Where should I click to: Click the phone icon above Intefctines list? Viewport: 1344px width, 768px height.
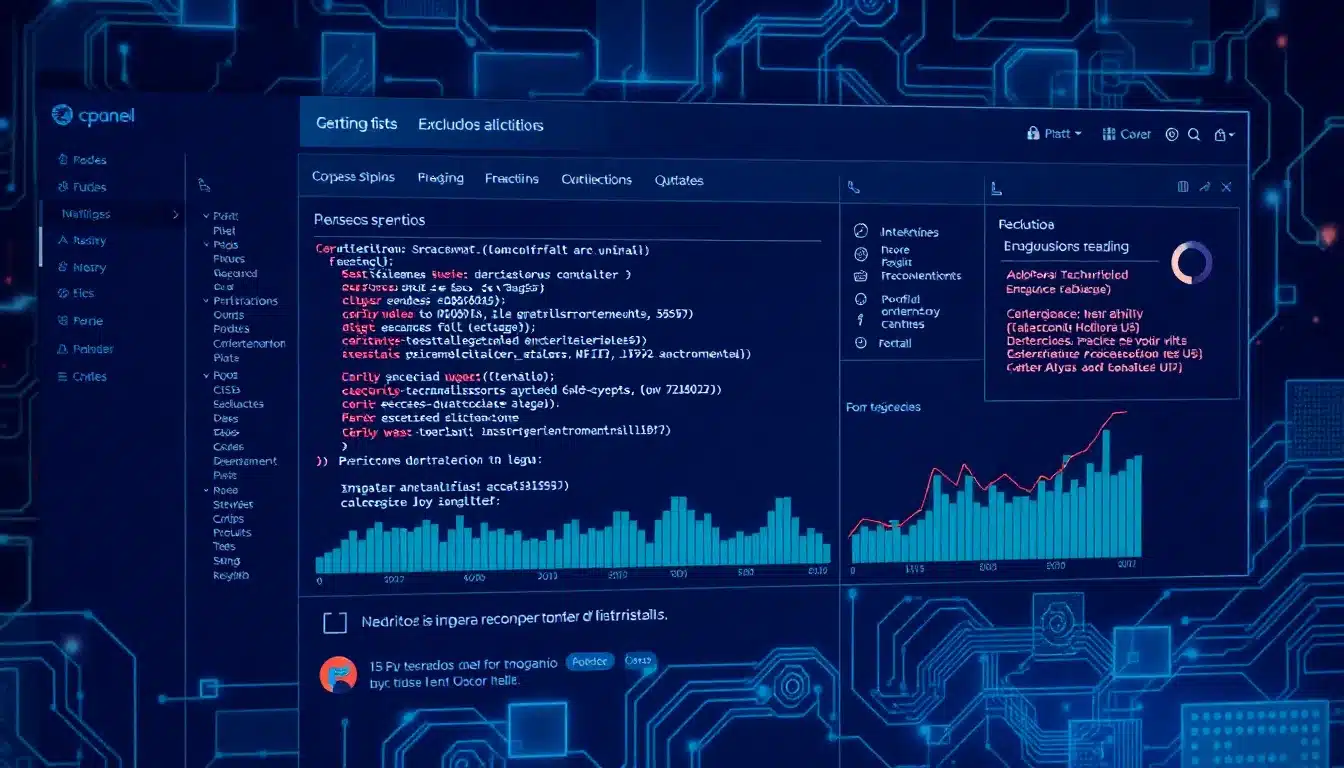853,187
